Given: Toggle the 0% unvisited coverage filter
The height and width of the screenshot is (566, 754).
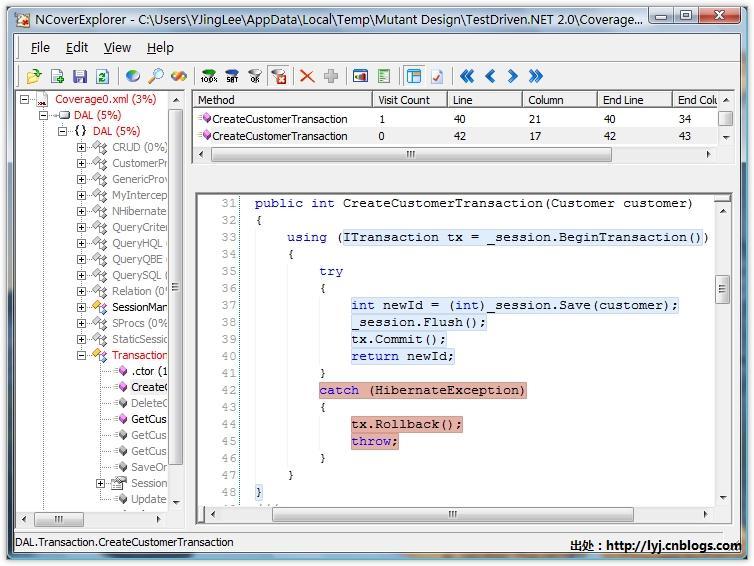Looking at the screenshot, I should [255, 76].
